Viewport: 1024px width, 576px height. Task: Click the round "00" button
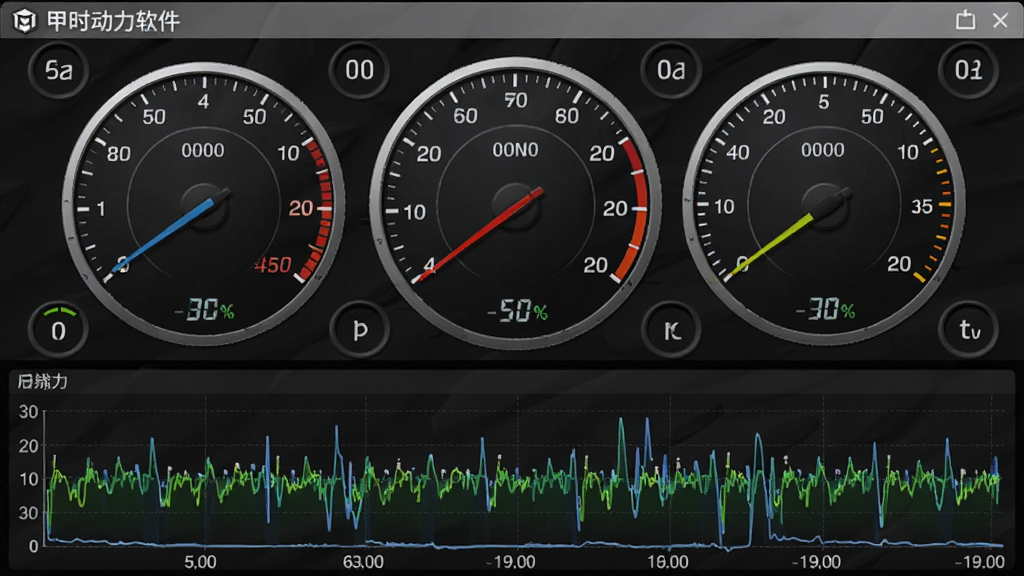(x=359, y=70)
